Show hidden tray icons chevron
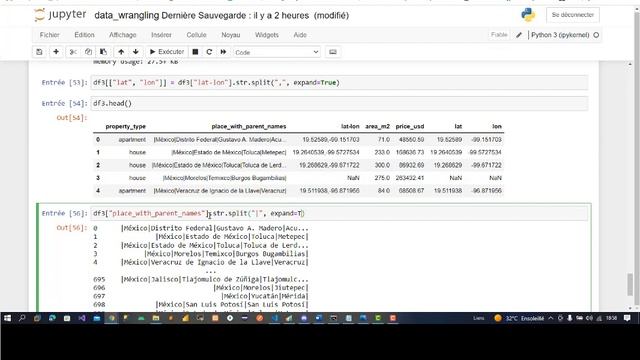Viewport: 640px width, 360px height. tap(551, 318)
